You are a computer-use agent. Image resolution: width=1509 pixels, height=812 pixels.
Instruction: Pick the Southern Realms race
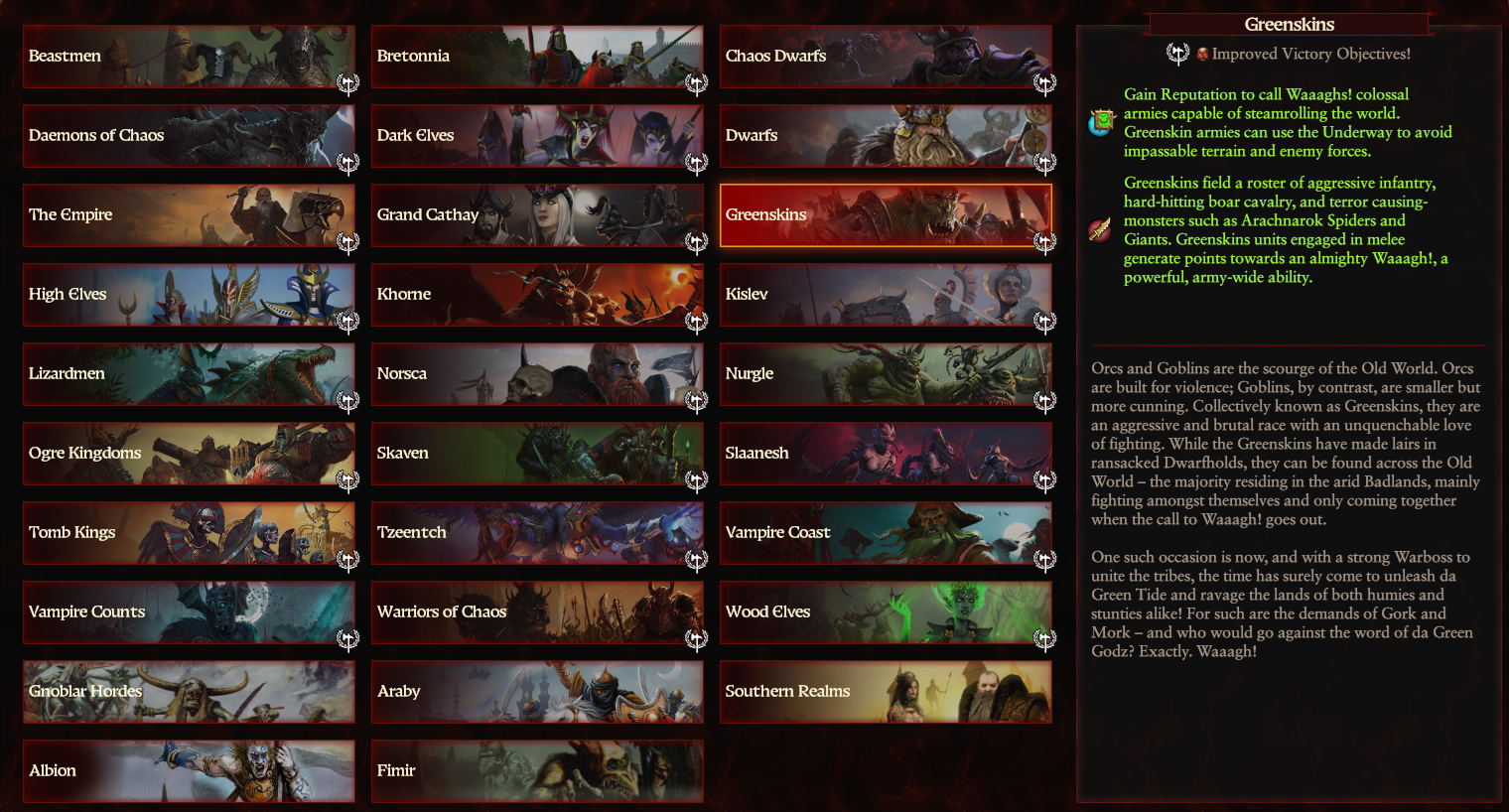pyautogui.click(x=886, y=692)
